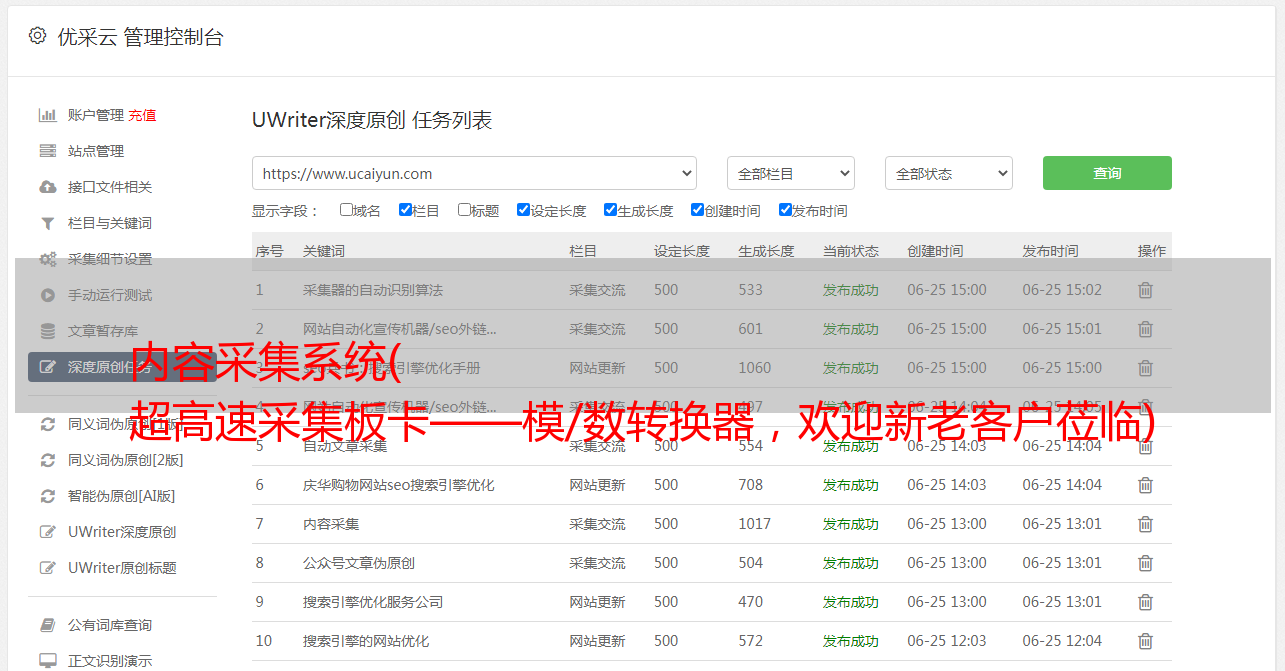Delete row 2 task with its trash icon
The width and height of the screenshot is (1285, 671).
point(1145,329)
